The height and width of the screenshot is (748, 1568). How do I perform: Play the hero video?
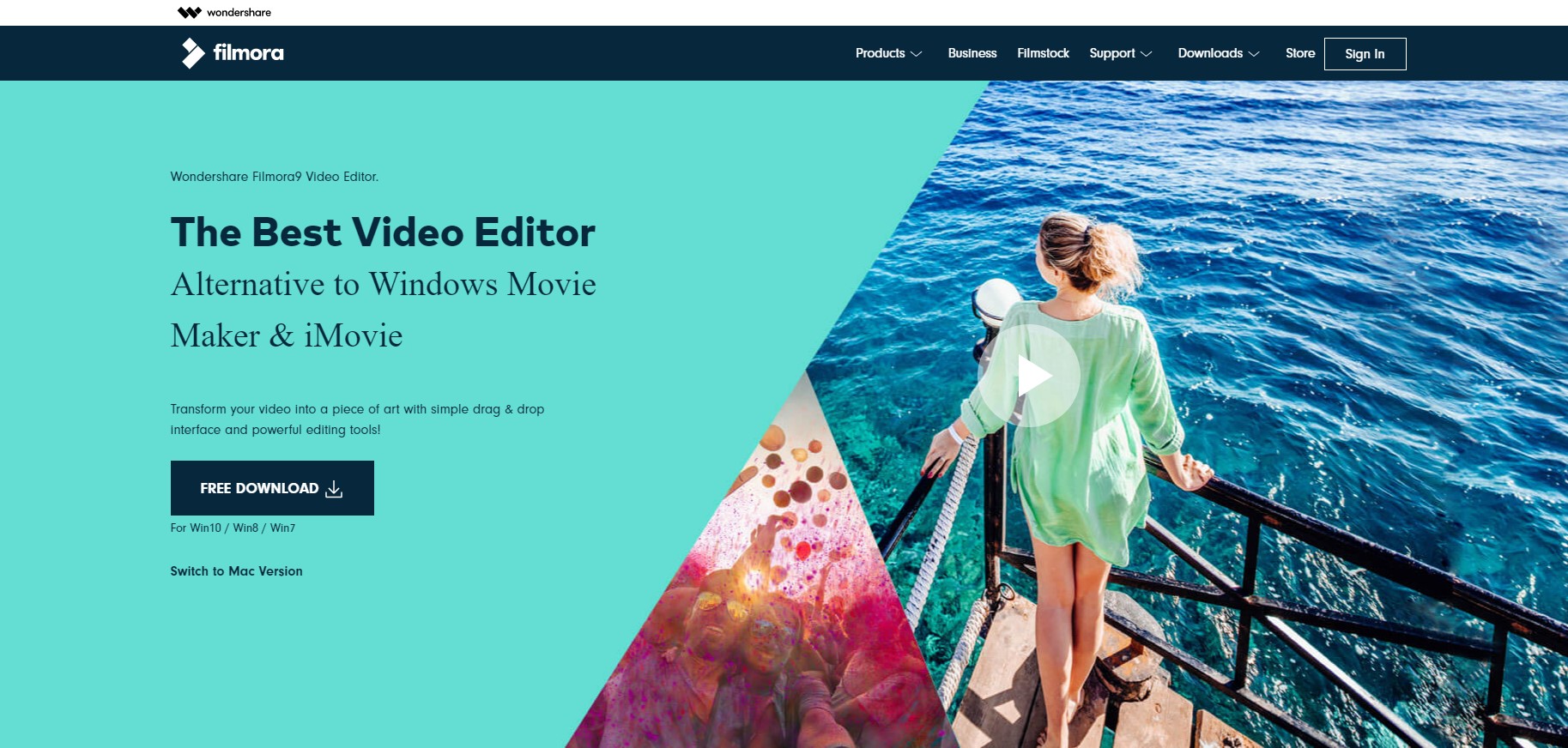coord(1029,376)
